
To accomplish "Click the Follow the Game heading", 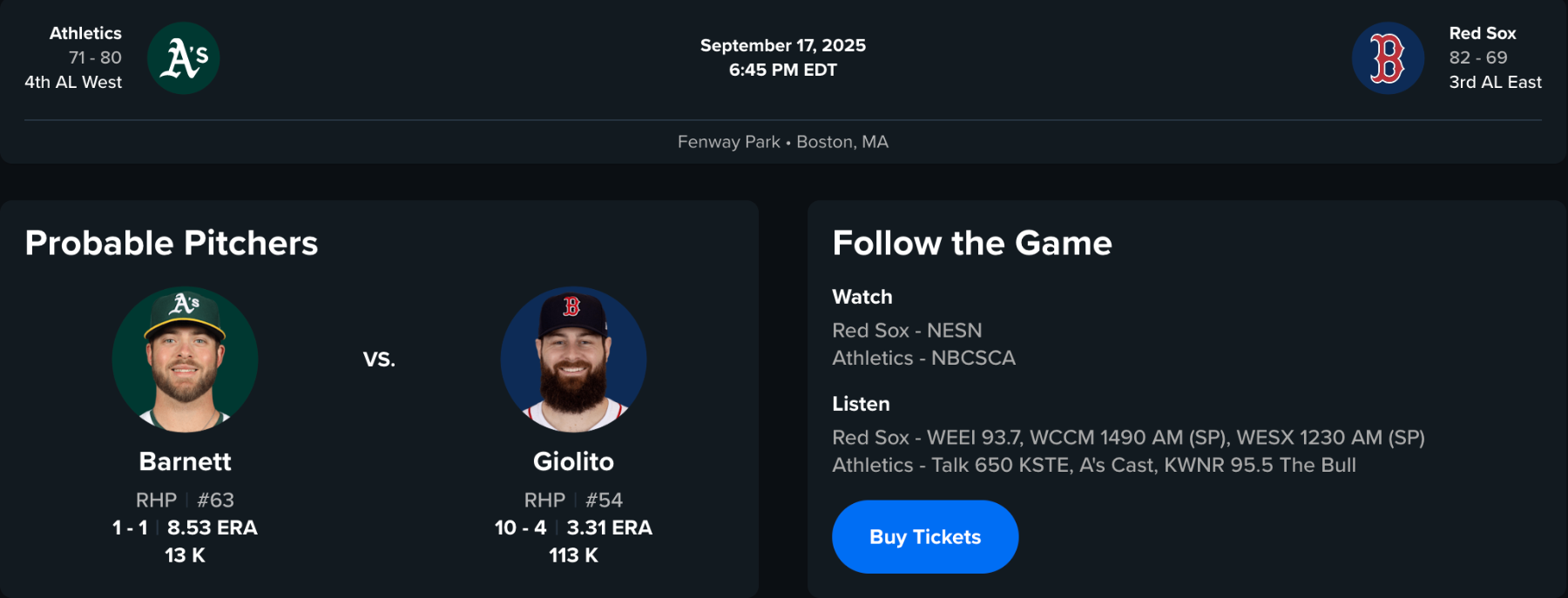I will (x=972, y=243).
